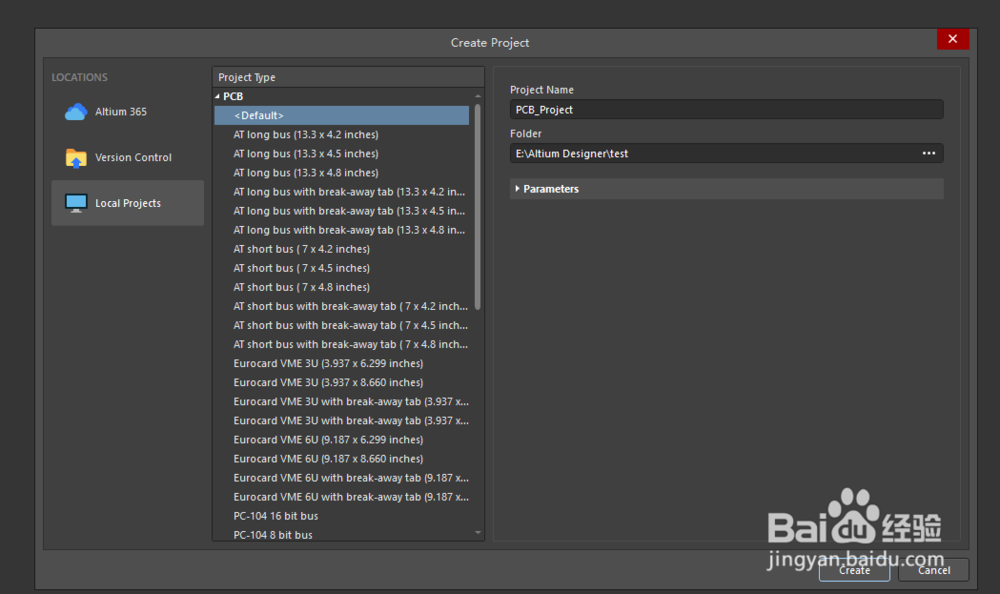Select Version Control location label
Viewport: 1000px width, 594px height.
click(133, 158)
